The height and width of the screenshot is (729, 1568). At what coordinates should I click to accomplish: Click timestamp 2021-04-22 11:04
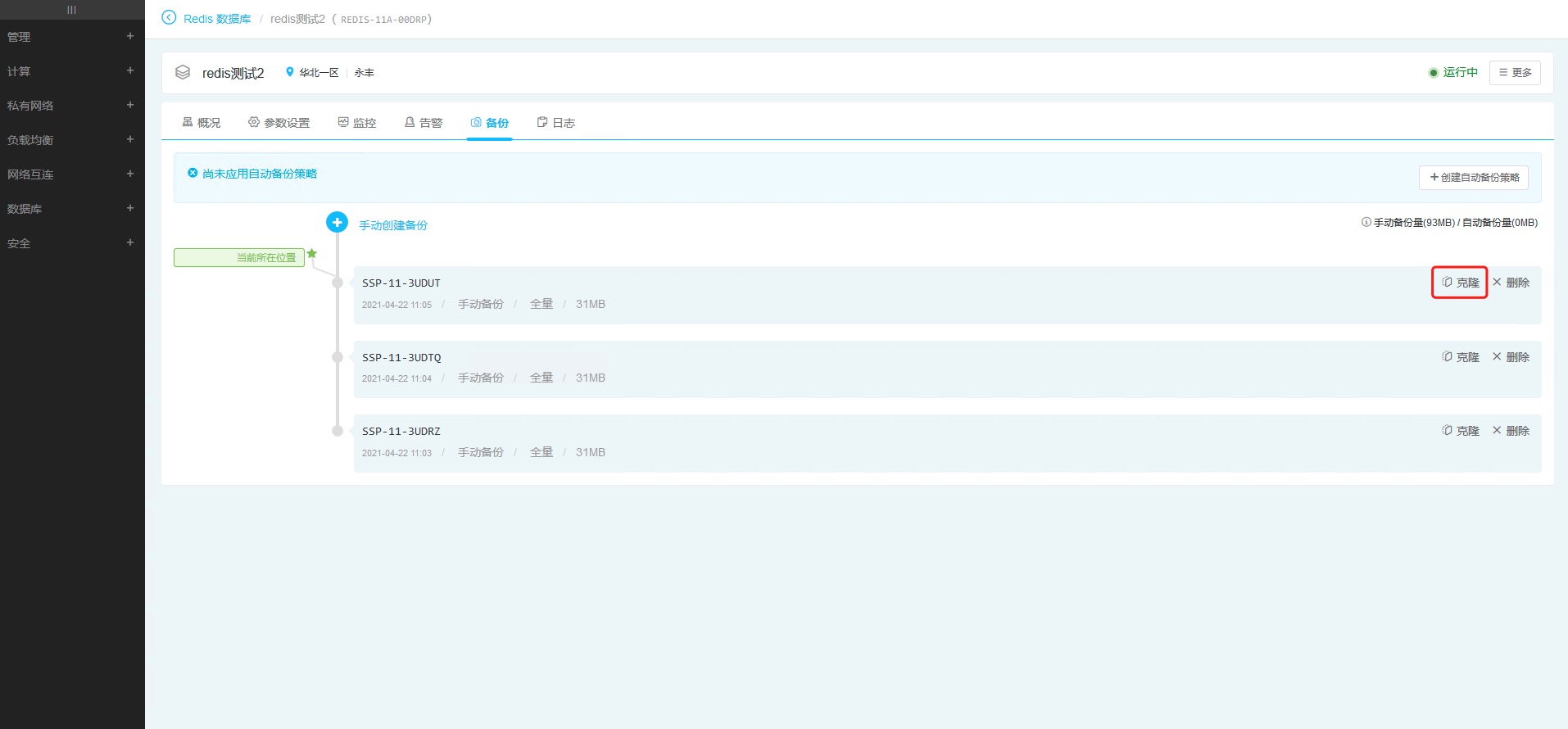tap(397, 378)
